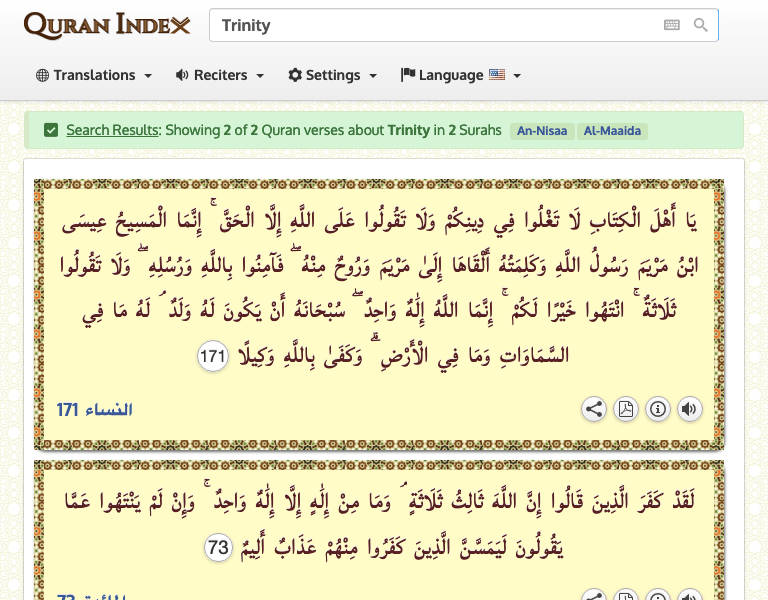Screen dimensions: 768x600
Task: Click the share icon for verse An-Nisaa 171
Action: coord(594,409)
